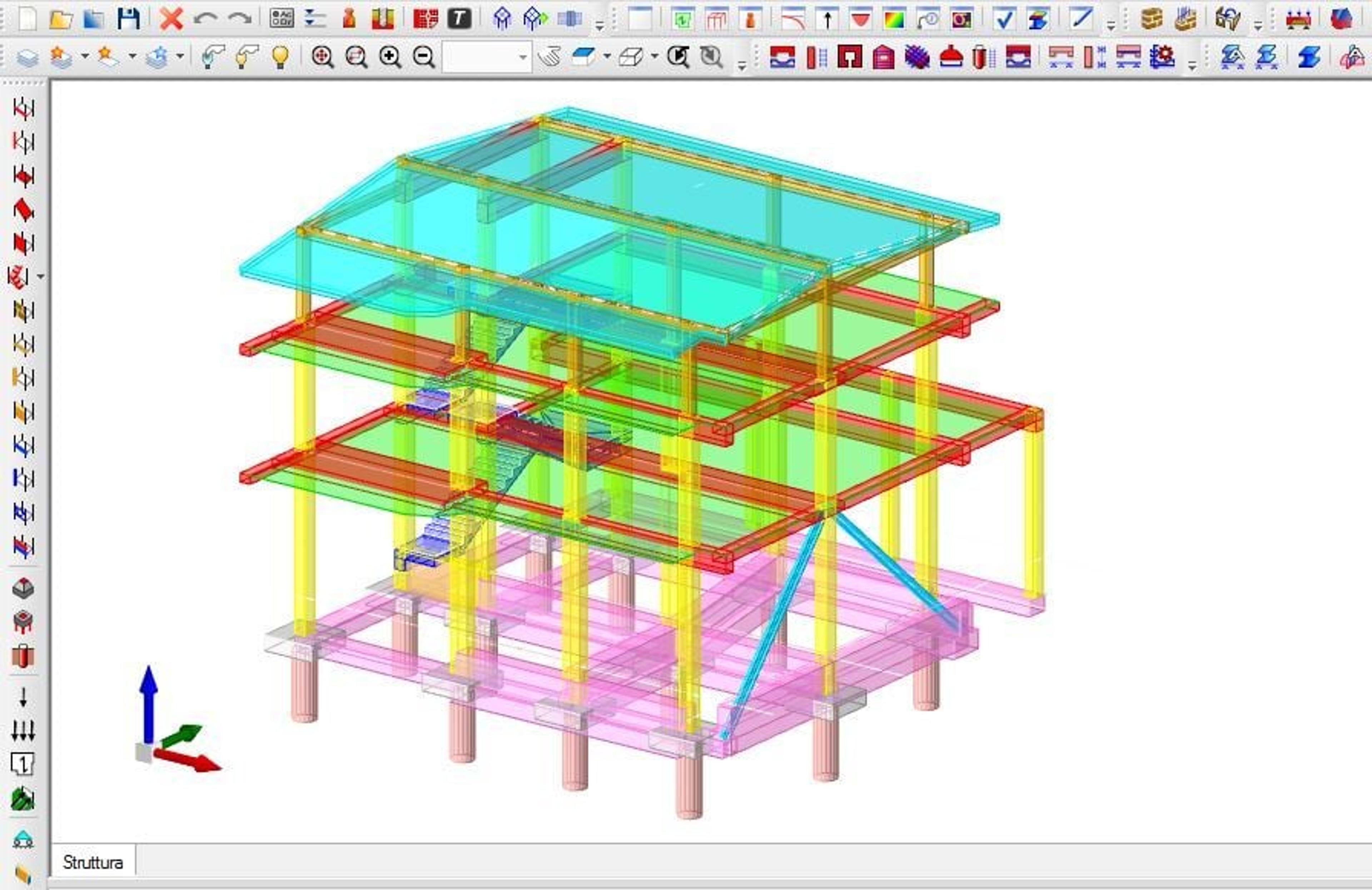Image resolution: width=1372 pixels, height=890 pixels.
Task: Open the empty combo box in the view toolbar
Action: 487,56
